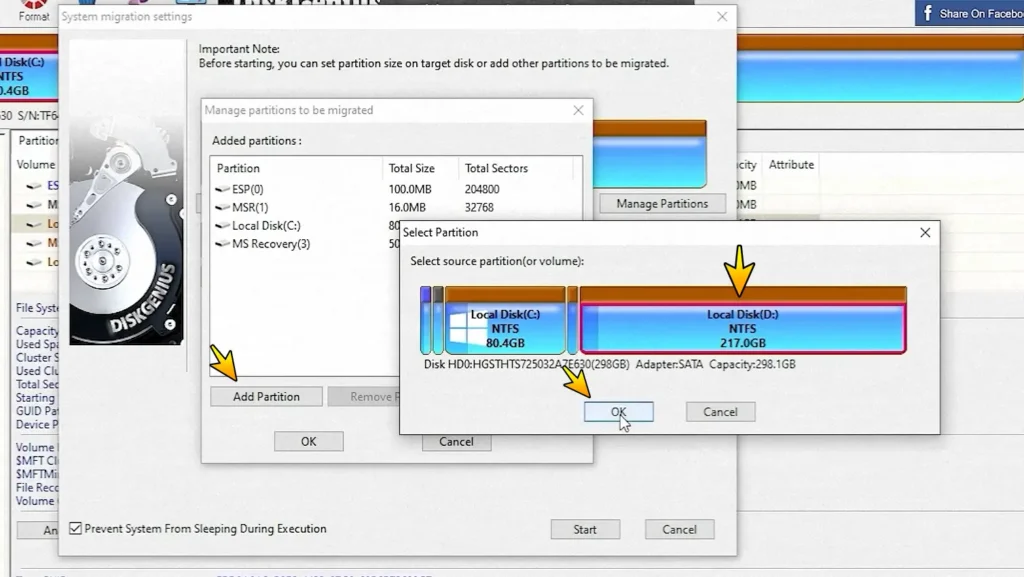Click the Attribute column header in main window
Viewport: 1024px width, 577px height.
pyautogui.click(x=791, y=164)
